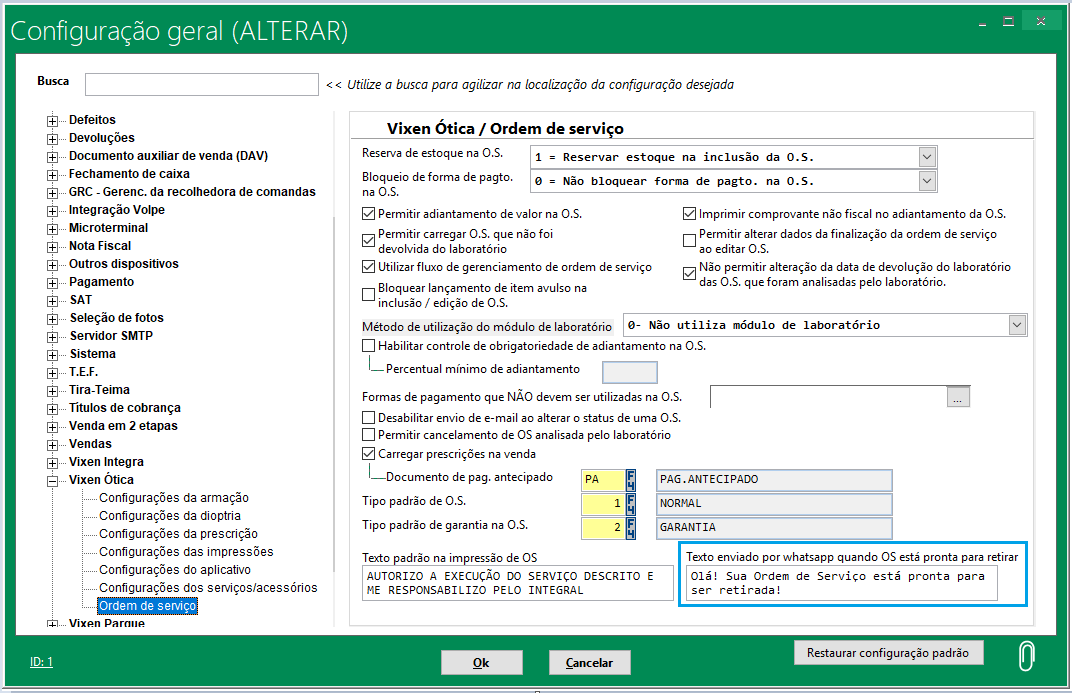Click the padlock icon at the bottom right
1072x693 pixels.
(x=1026, y=655)
